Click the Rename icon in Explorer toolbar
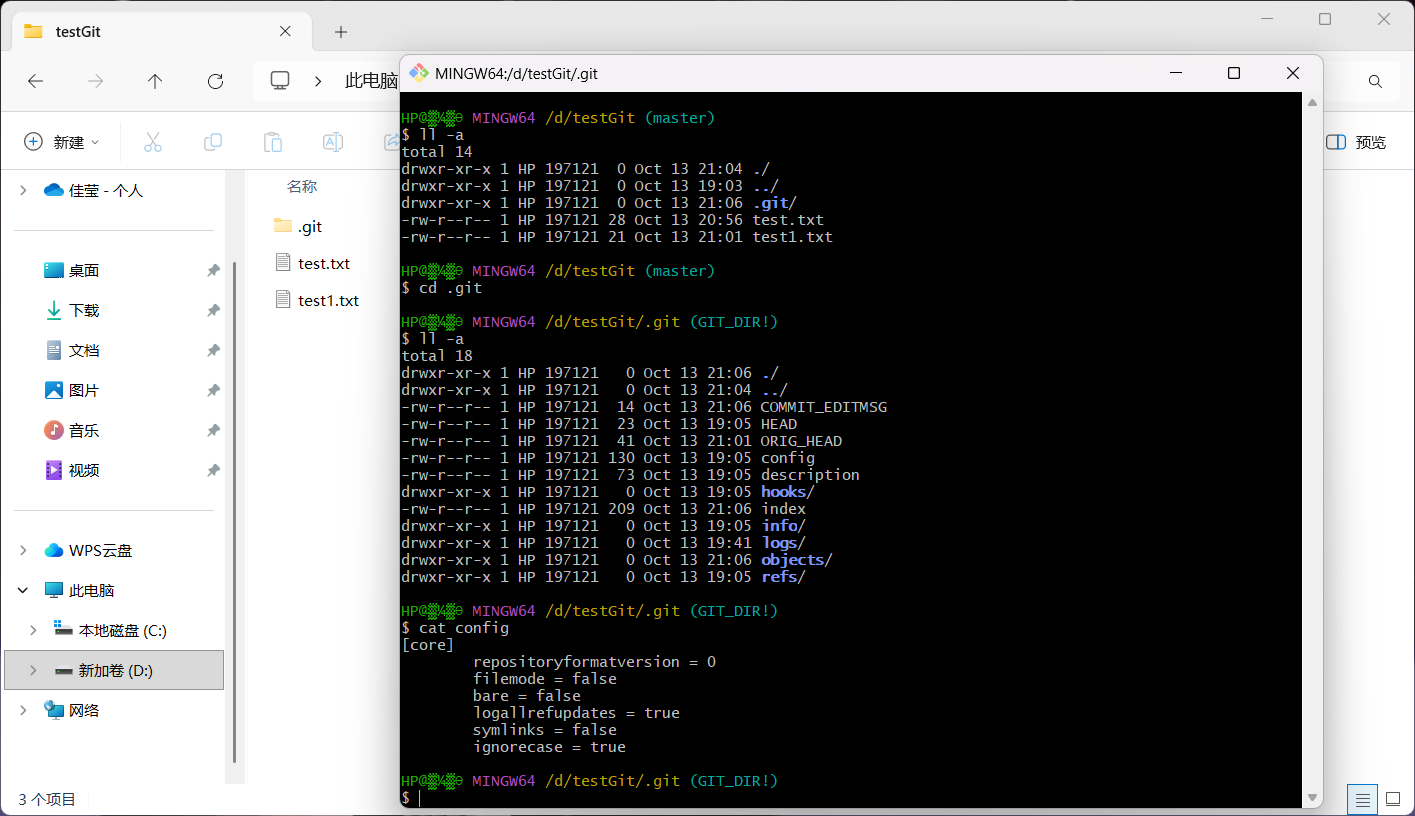Screen dimensions: 1415x816 click(x=333, y=142)
